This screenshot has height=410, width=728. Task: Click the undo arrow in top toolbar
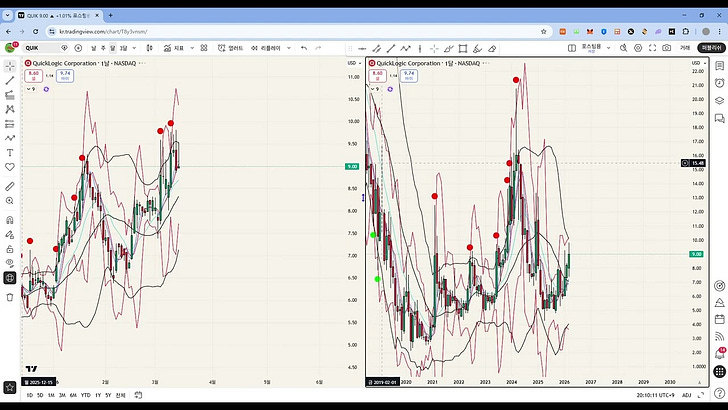click(x=304, y=48)
